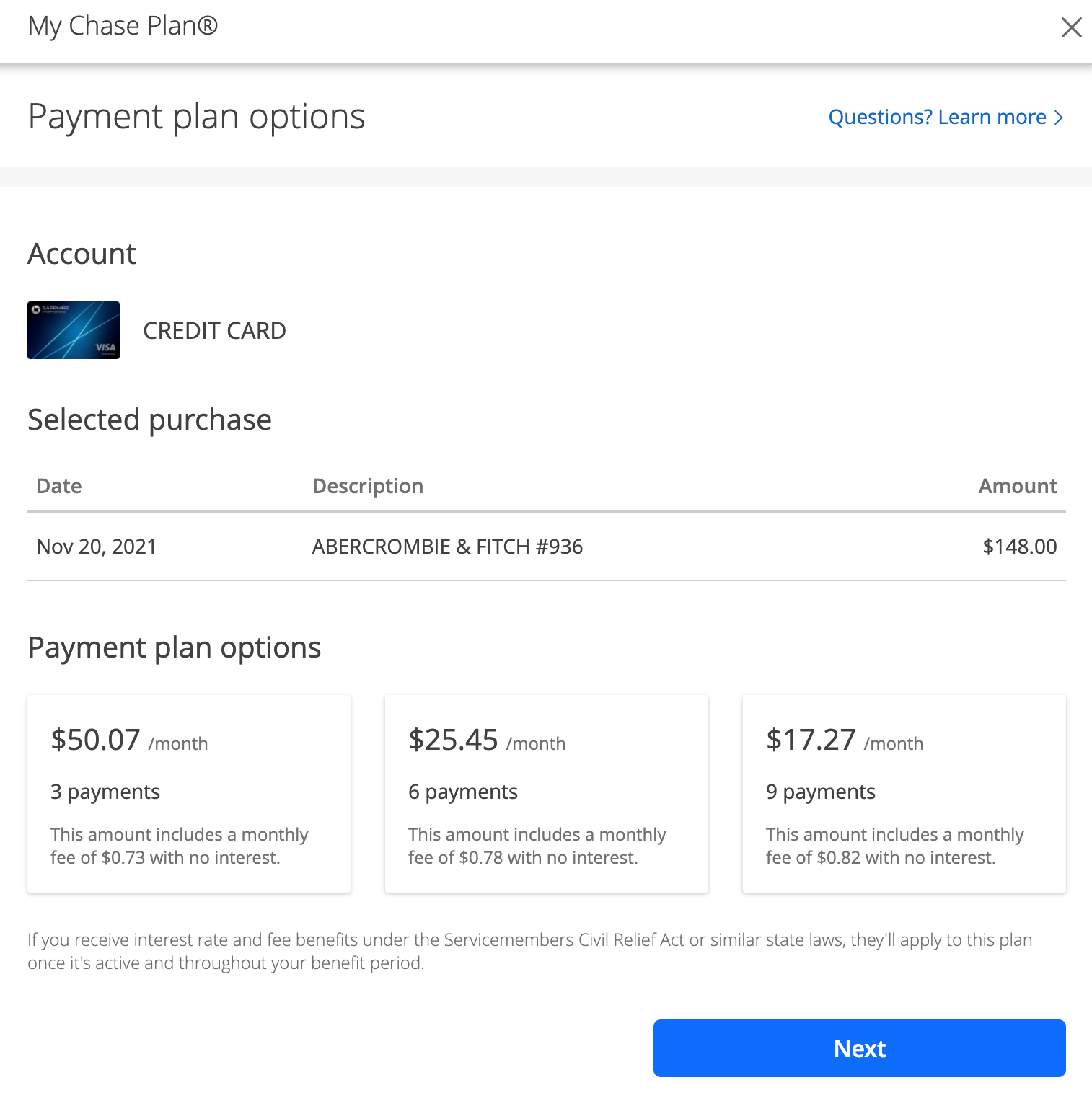The image size is (1092, 1106).
Task: Click the $148.00 purchase amount
Action: pos(1020,547)
